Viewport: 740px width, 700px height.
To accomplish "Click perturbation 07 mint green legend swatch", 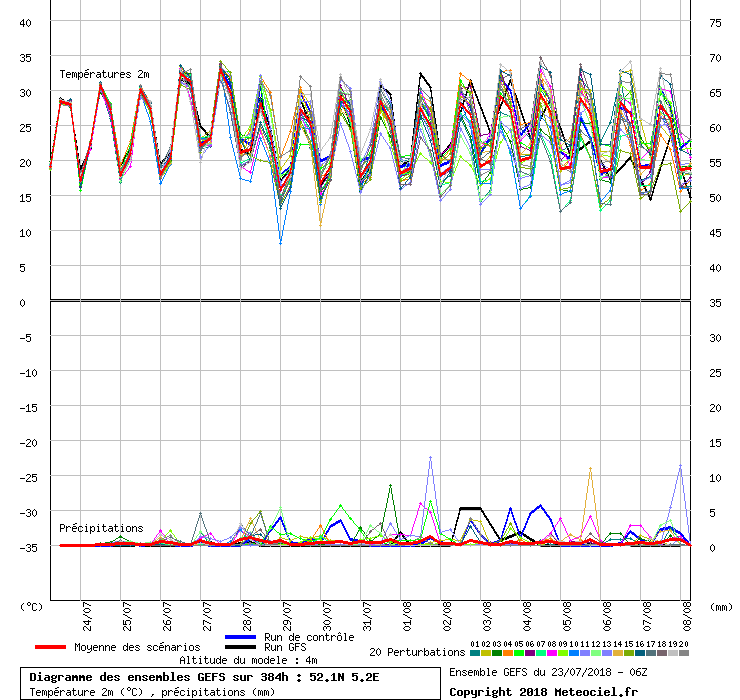I will [541, 653].
